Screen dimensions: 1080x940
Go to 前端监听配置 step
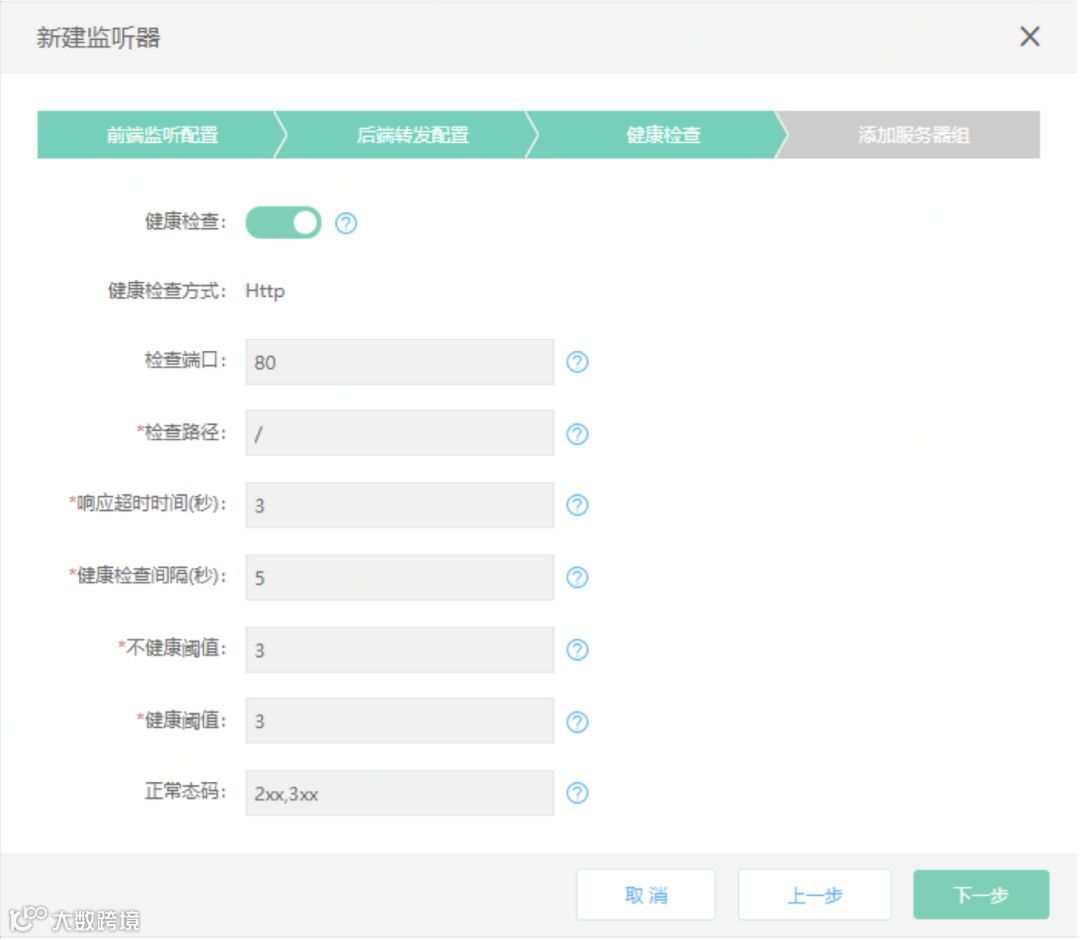click(162, 135)
